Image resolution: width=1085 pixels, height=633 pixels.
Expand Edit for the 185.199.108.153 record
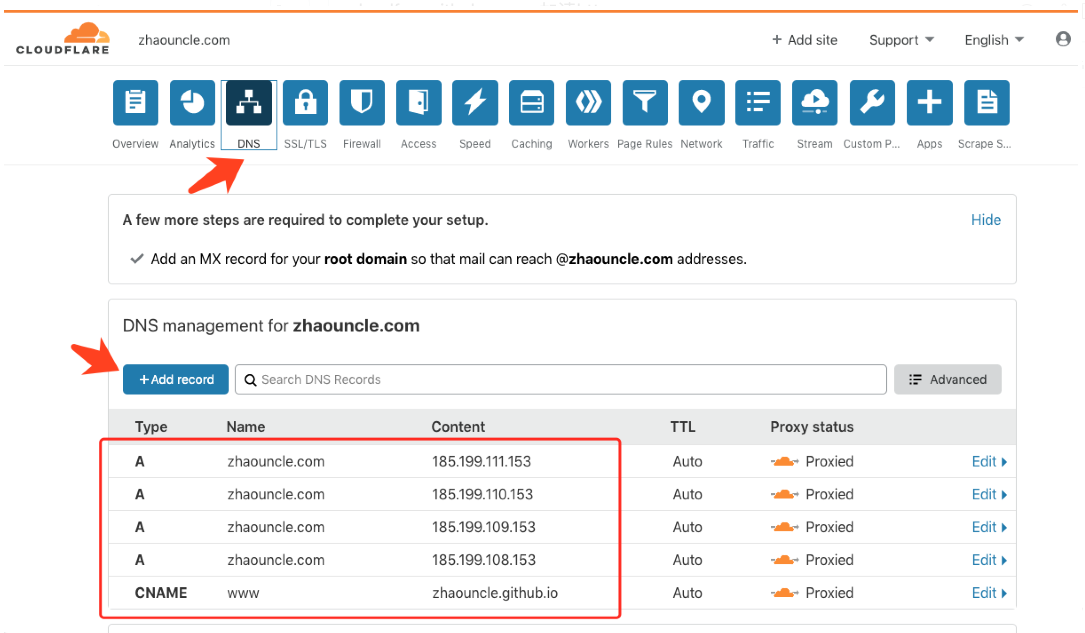pyautogui.click(x=989, y=560)
